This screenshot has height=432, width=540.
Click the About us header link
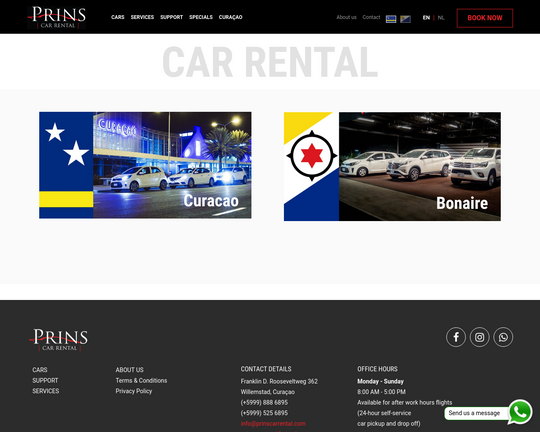click(346, 17)
